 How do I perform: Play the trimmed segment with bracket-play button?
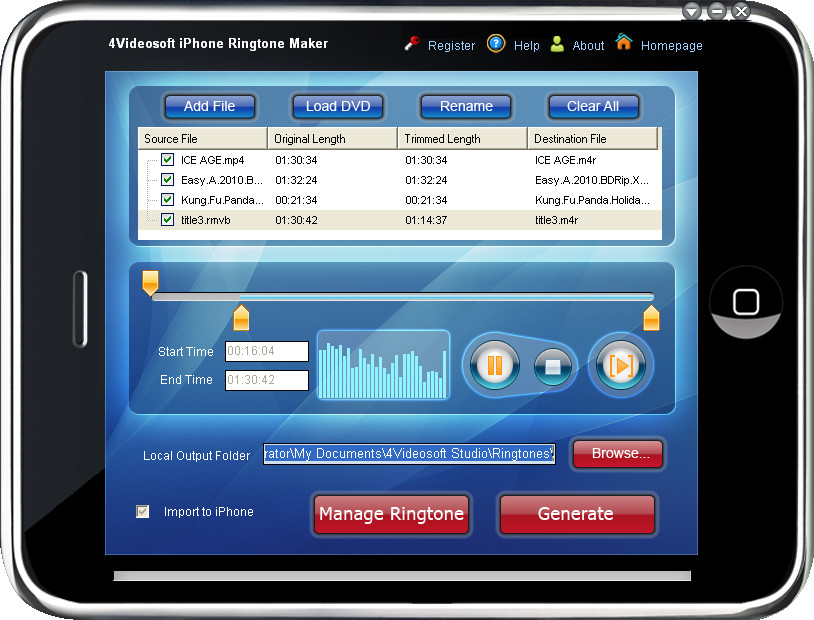(621, 366)
